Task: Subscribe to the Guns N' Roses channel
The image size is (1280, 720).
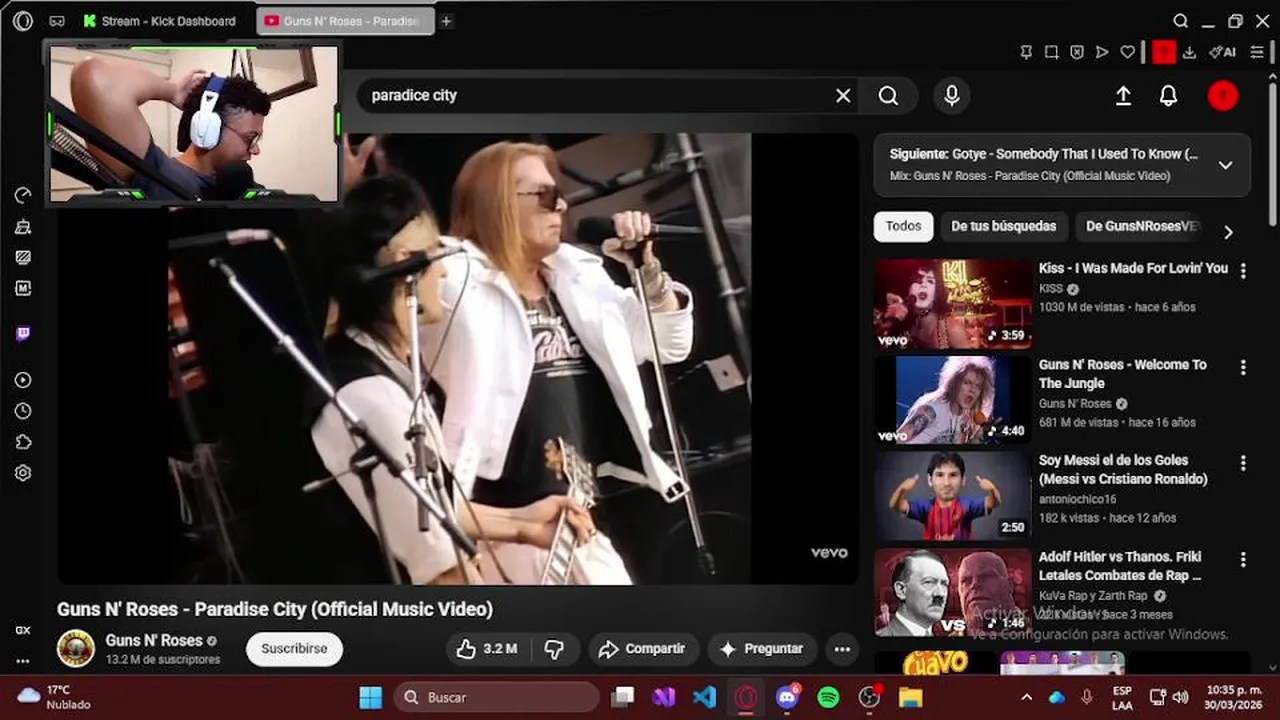Action: tap(294, 649)
